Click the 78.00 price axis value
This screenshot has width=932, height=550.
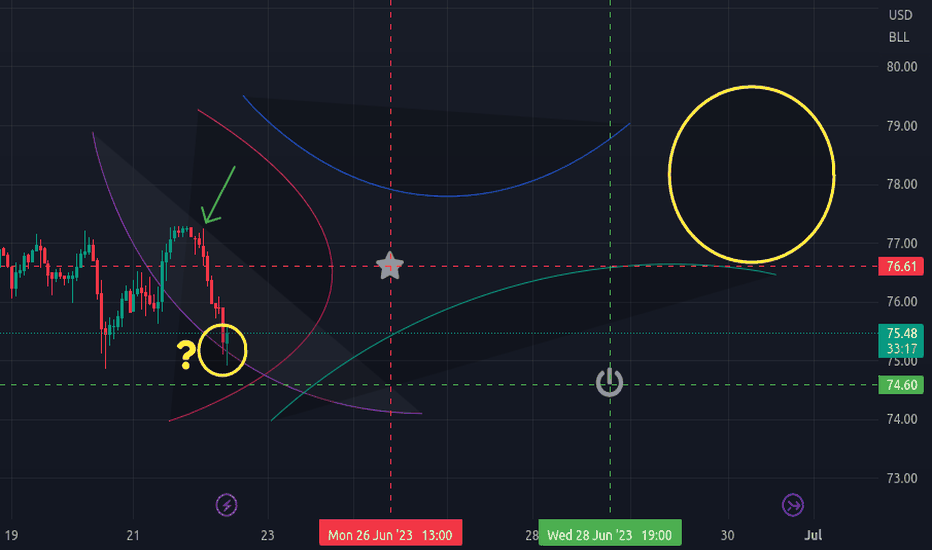click(902, 184)
